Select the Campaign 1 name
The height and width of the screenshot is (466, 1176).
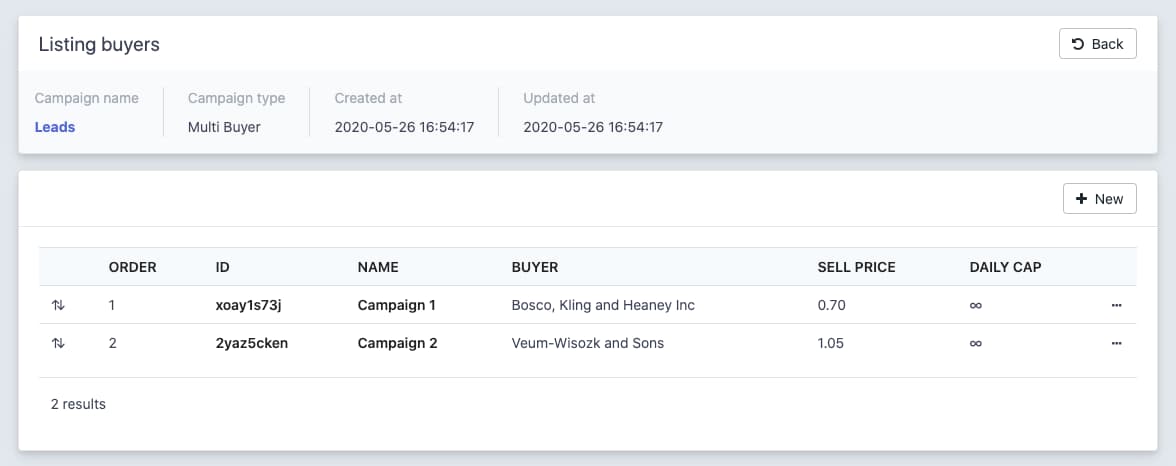coord(396,305)
